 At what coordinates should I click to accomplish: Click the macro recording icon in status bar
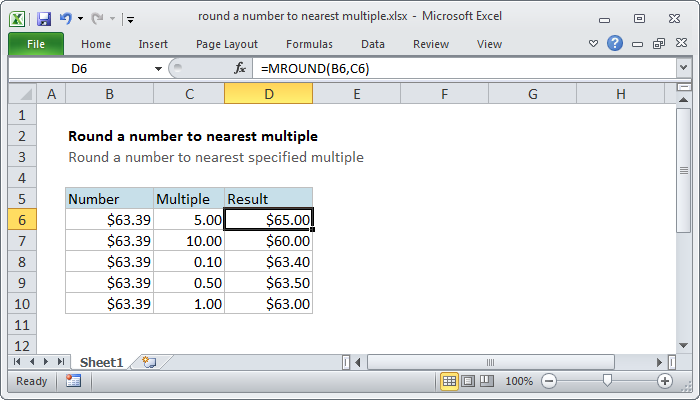pos(73,381)
